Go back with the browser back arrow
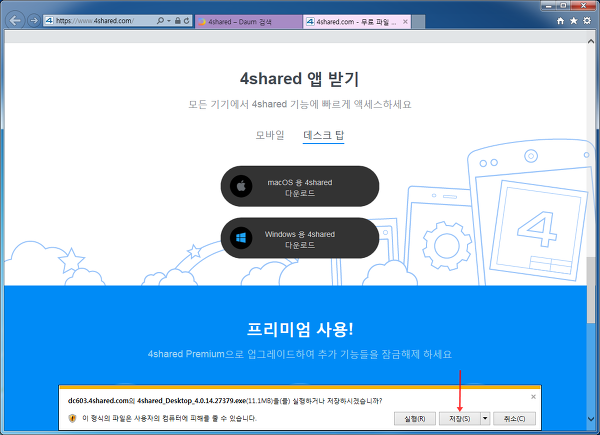The image size is (600, 435). tap(15, 20)
